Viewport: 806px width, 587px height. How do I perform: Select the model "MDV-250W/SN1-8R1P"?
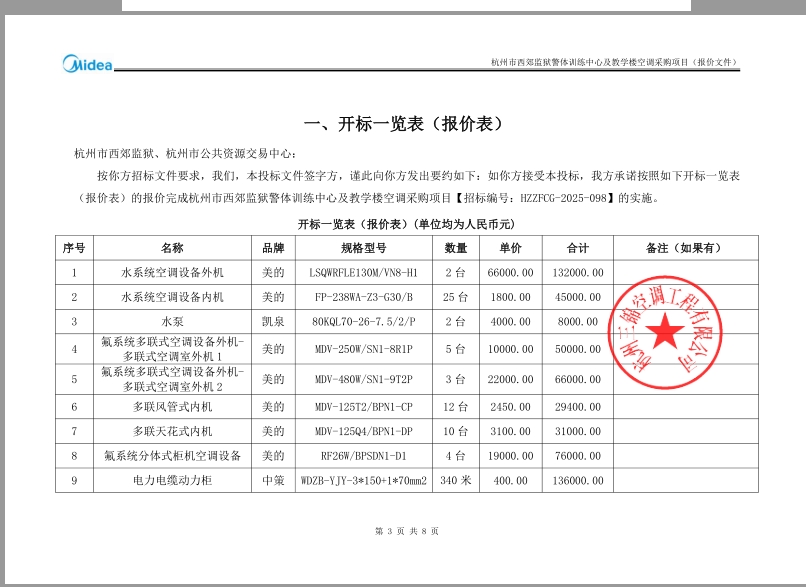pos(363,349)
